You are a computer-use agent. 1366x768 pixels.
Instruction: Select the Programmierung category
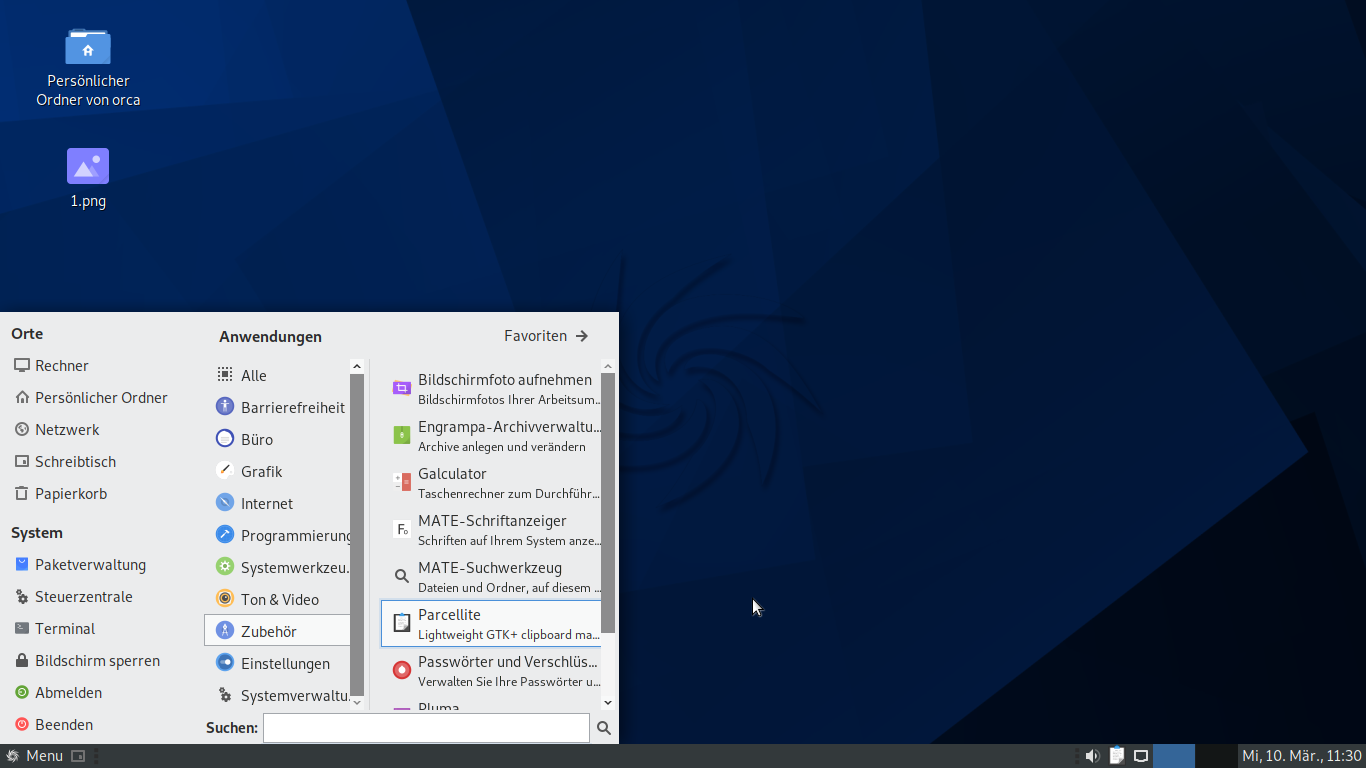tap(277, 536)
